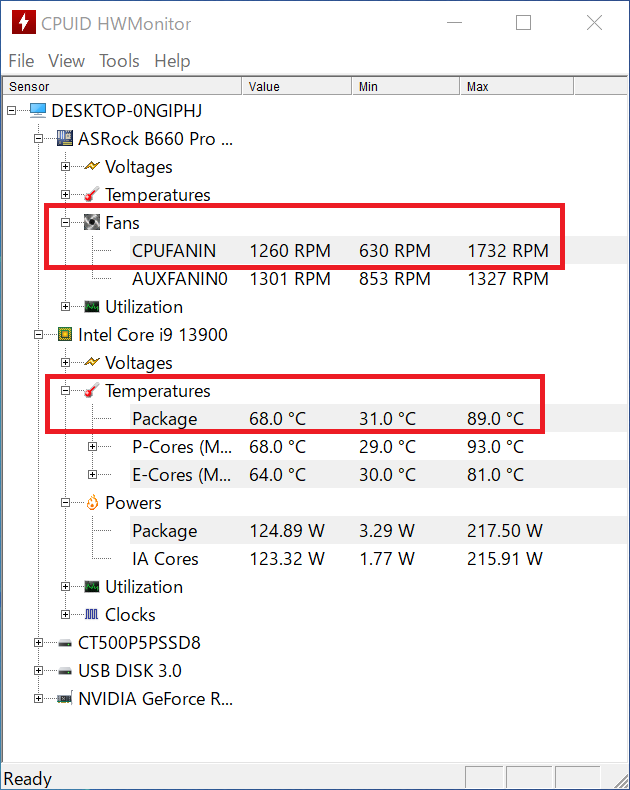Viewport: 630px width, 790px height.
Task: Click the 64.0 °C E-Cores value
Action: point(278,474)
